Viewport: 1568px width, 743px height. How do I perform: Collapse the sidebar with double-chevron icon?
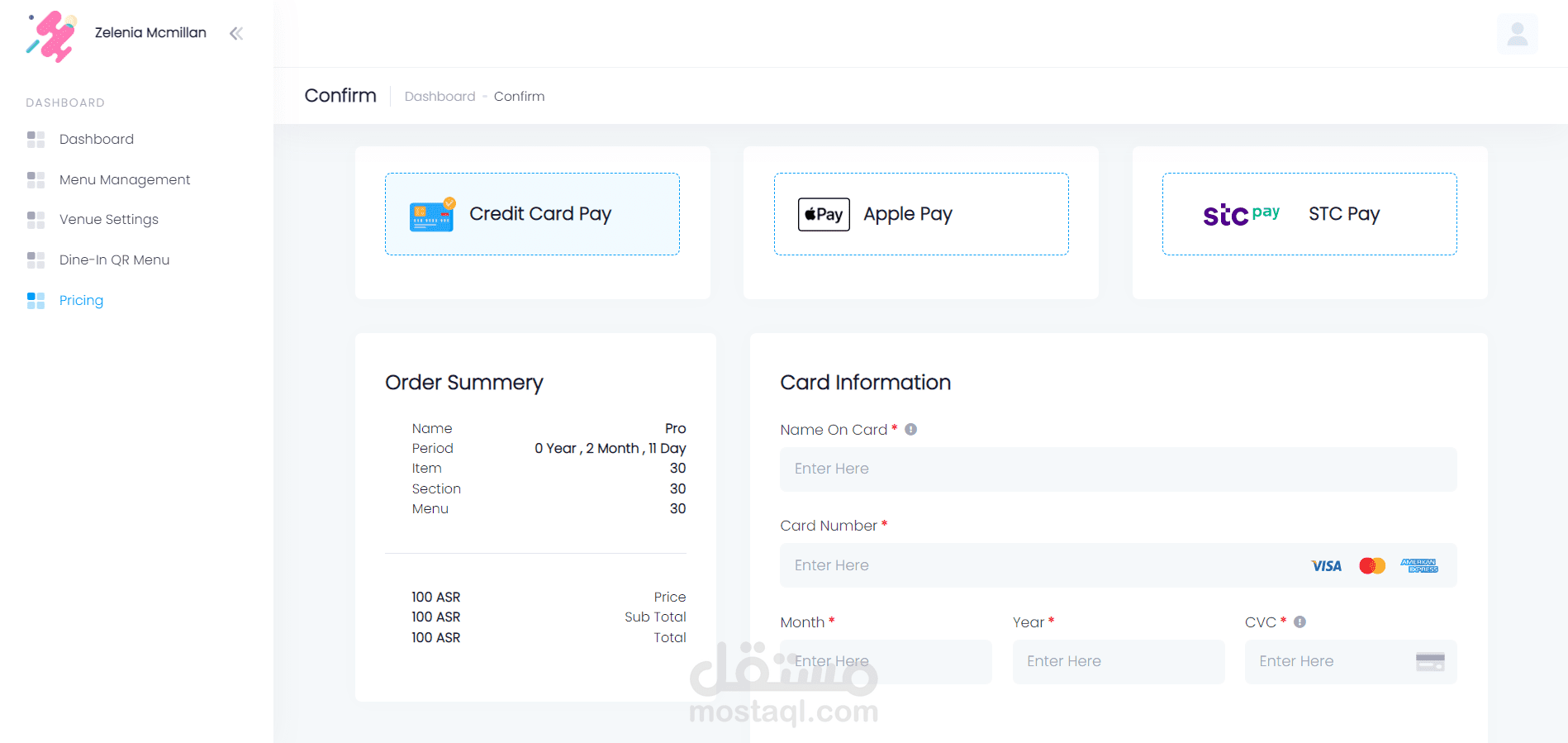(236, 34)
